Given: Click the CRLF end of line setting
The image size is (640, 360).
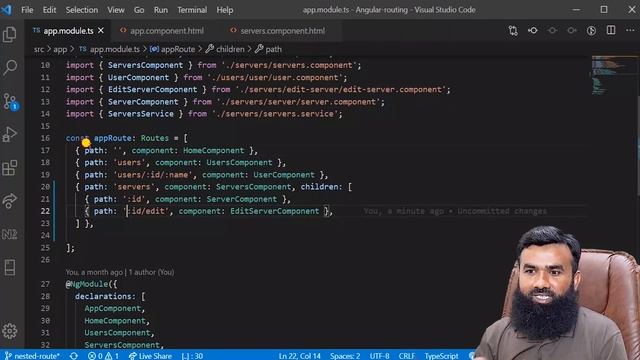Looking at the screenshot, I should click(407, 356).
